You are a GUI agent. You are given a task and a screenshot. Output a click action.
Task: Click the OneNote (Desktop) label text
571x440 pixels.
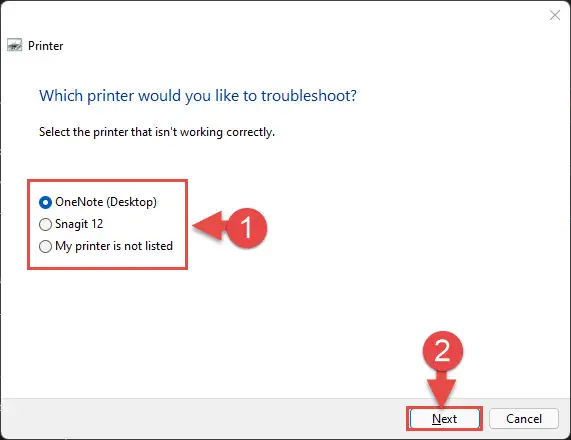tap(106, 202)
